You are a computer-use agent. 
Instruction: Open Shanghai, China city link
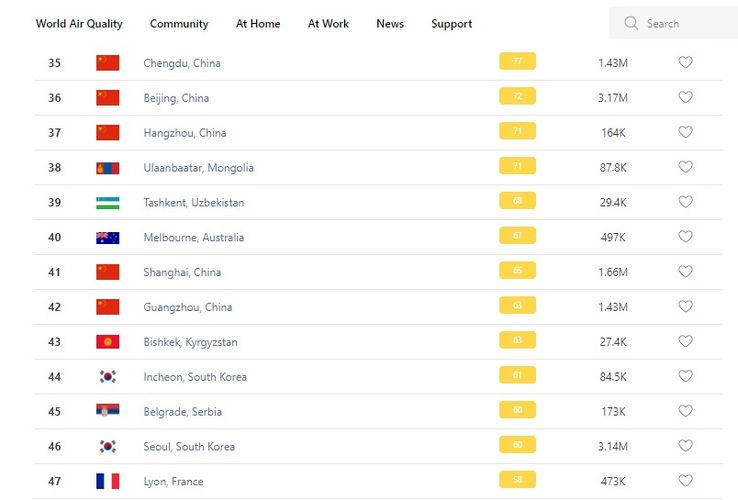(x=182, y=272)
